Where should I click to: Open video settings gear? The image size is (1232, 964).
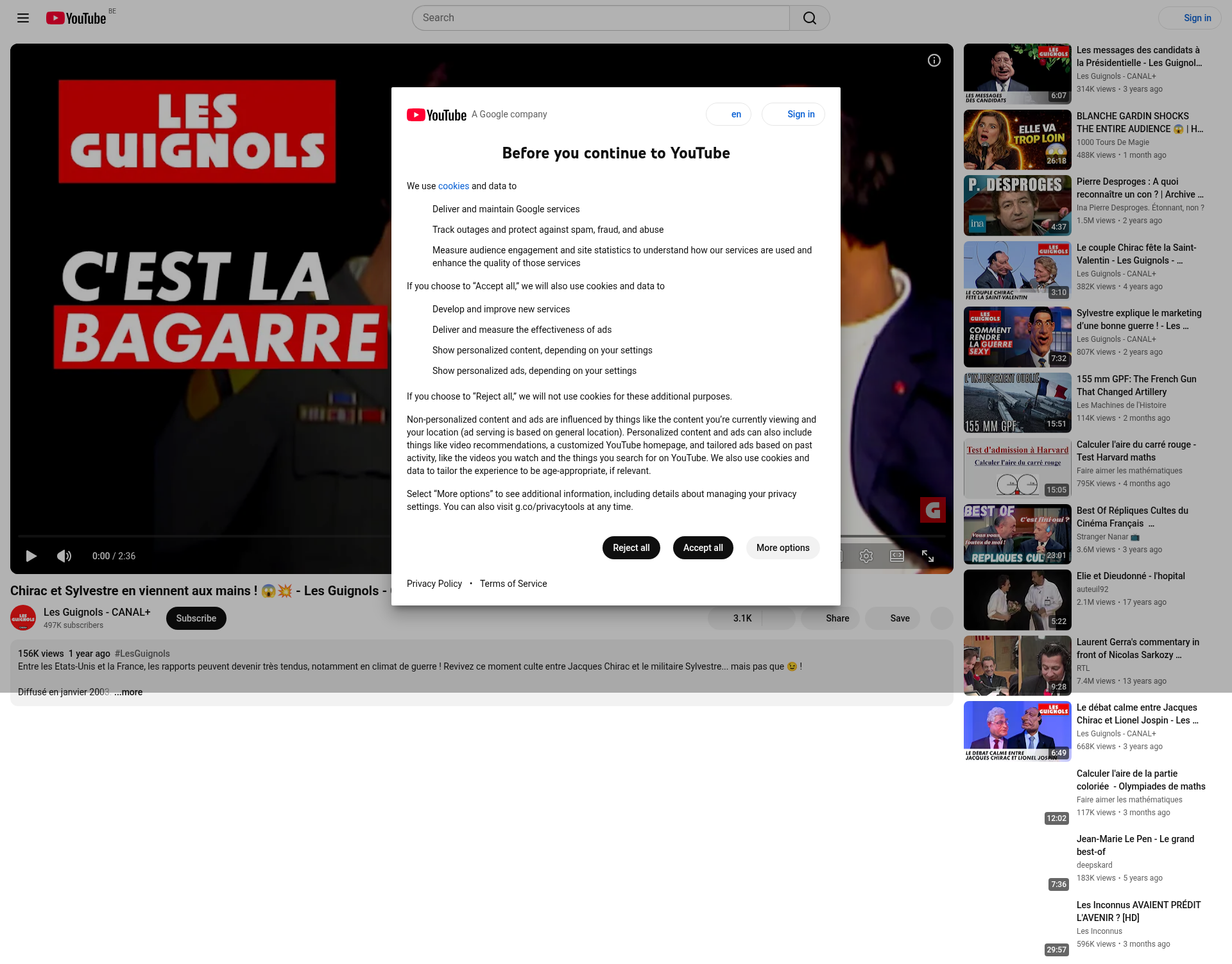pos(866,556)
